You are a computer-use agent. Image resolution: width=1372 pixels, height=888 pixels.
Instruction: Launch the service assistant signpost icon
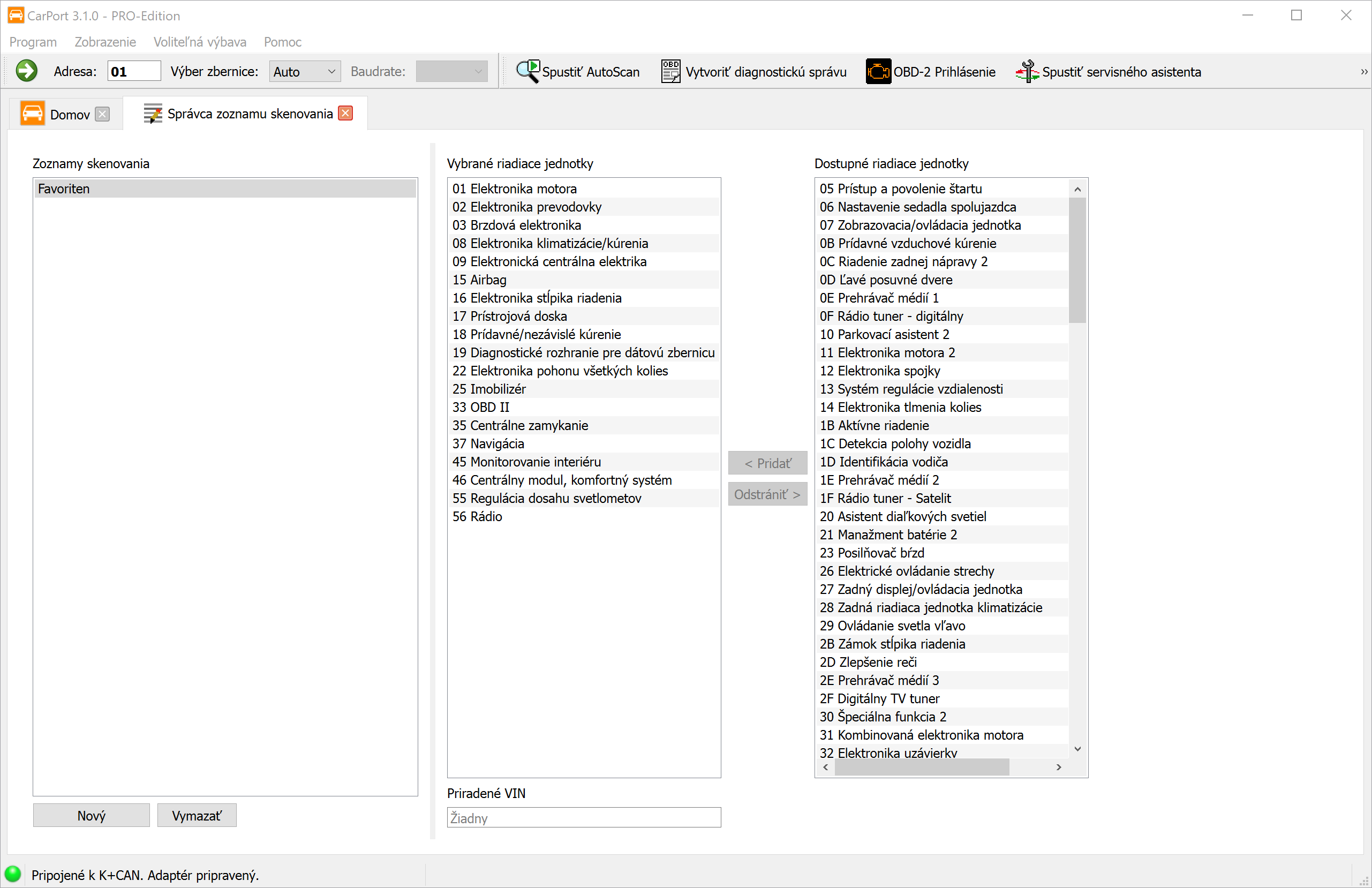1027,71
